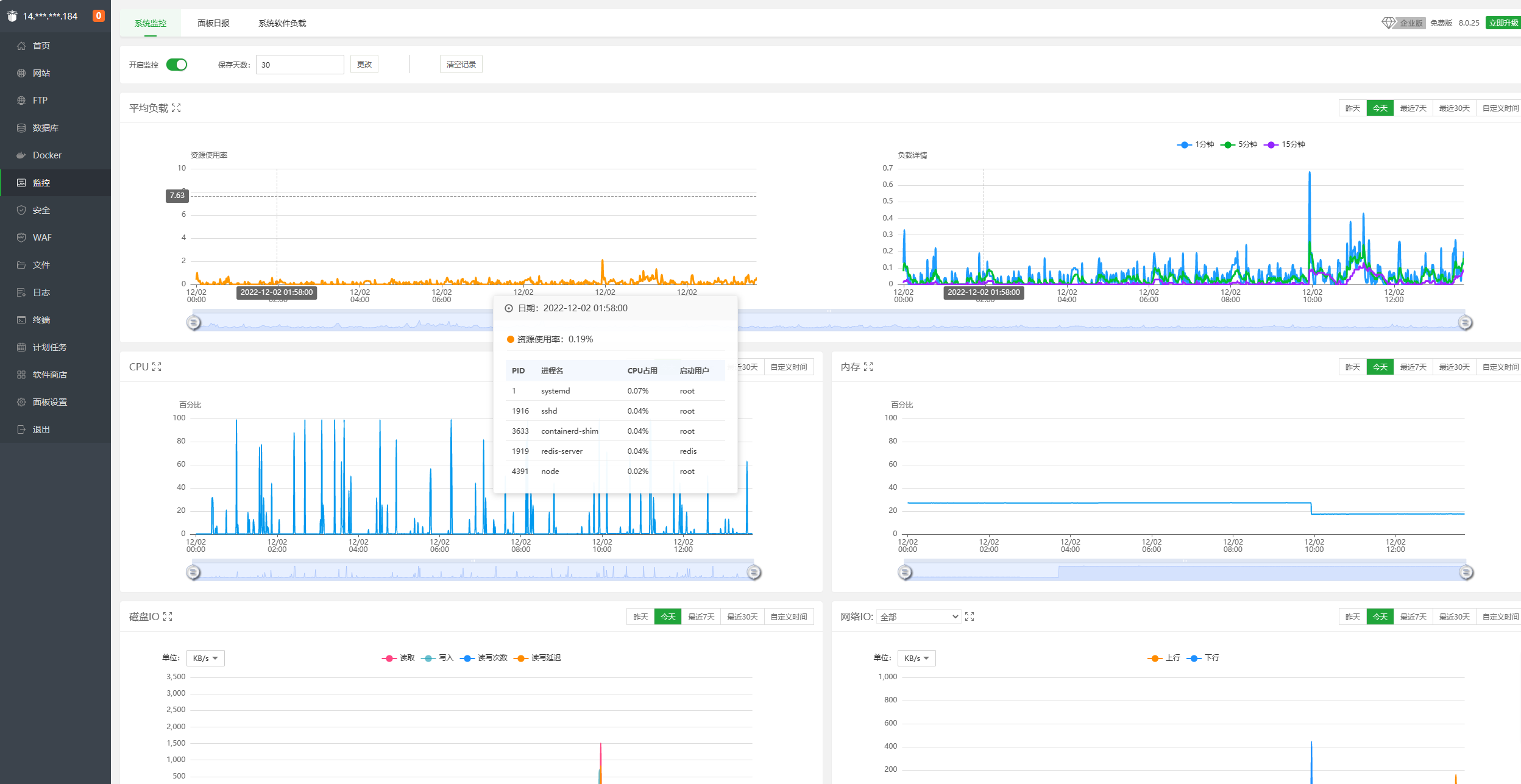Open Docker from the sidebar
This screenshot has width=1521, height=784.
47,155
